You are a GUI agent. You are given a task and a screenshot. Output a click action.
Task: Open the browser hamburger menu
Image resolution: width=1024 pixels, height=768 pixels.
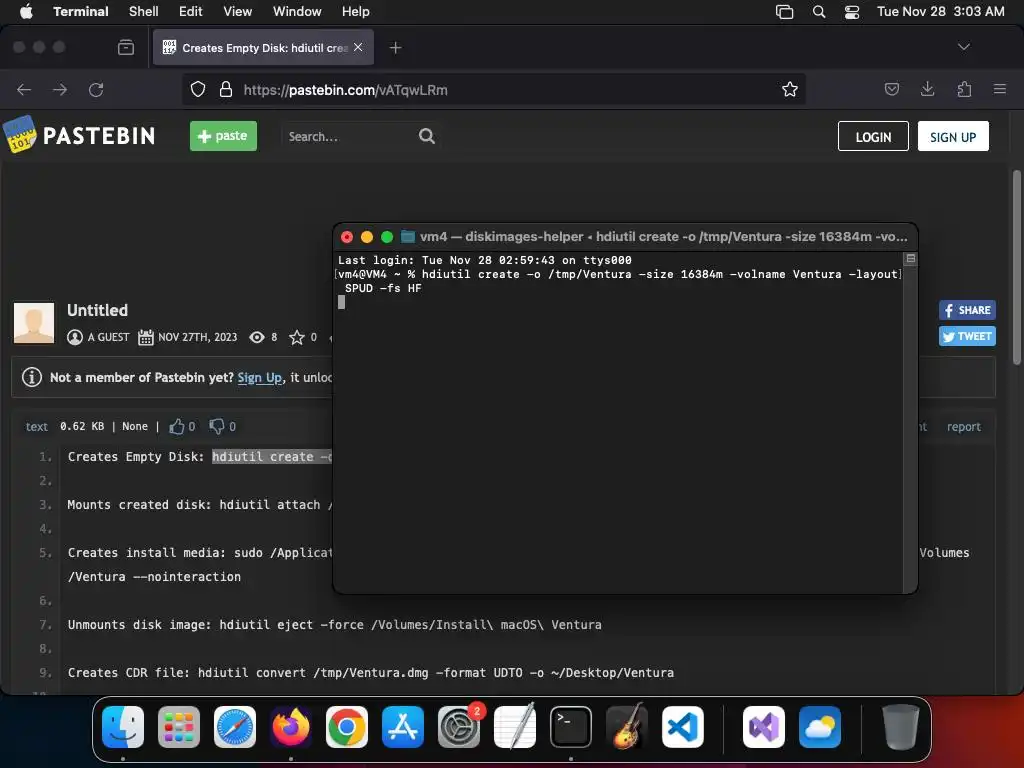[999, 89]
